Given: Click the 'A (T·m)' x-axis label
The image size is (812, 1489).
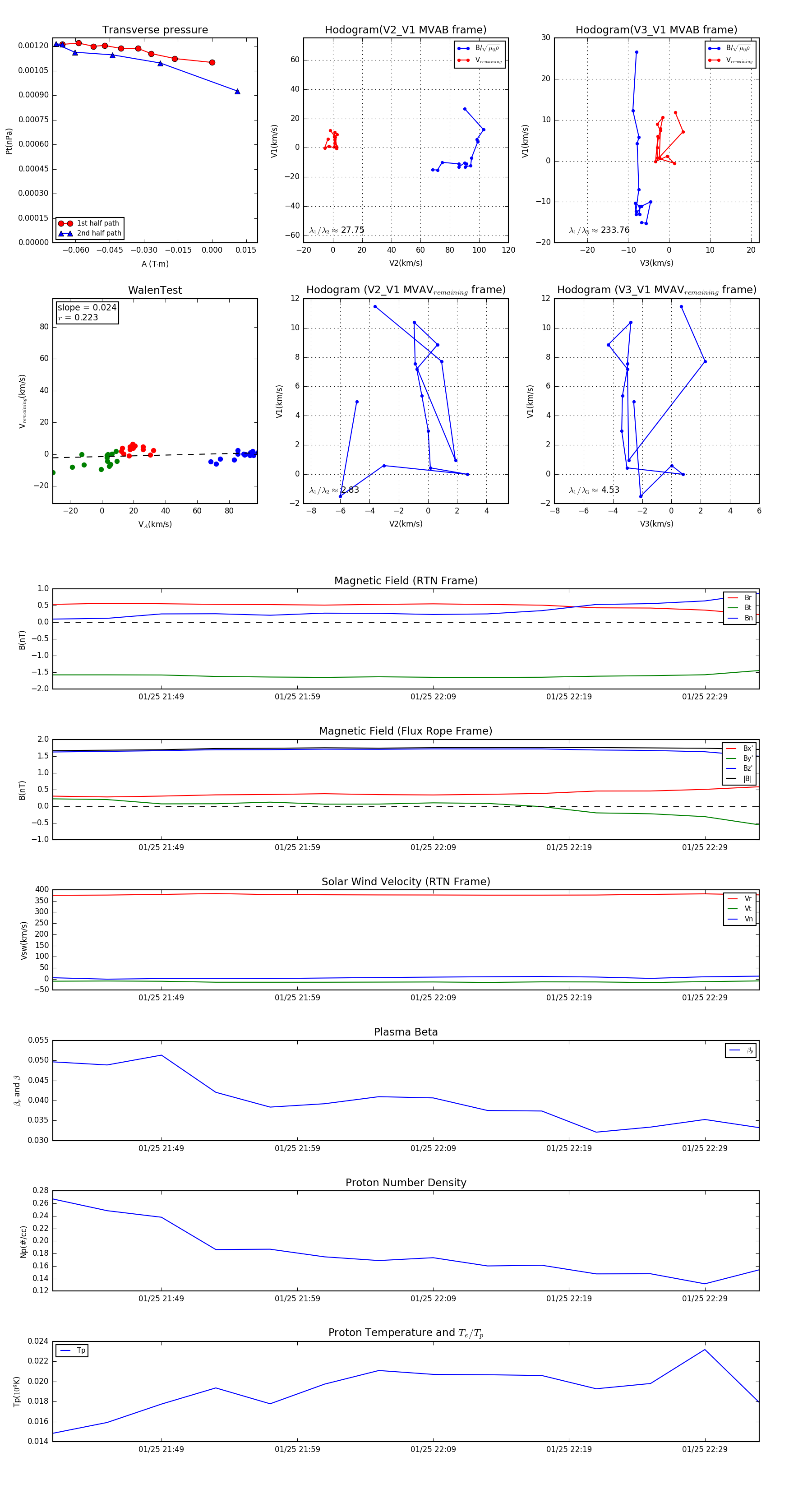Looking at the screenshot, I should tap(155, 264).
